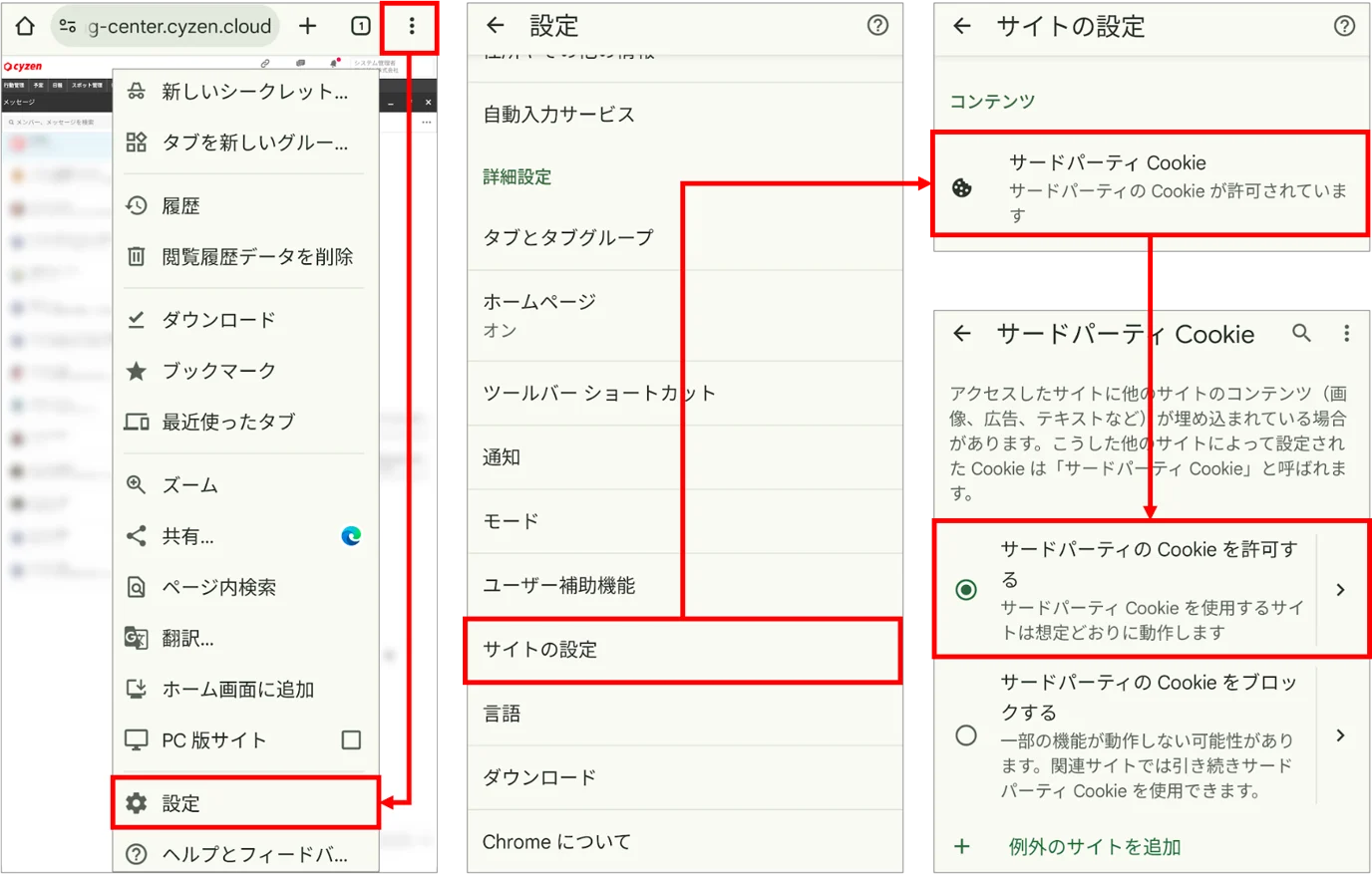
Task: Tap the home icon in browser toolbar
Action: 25,26
